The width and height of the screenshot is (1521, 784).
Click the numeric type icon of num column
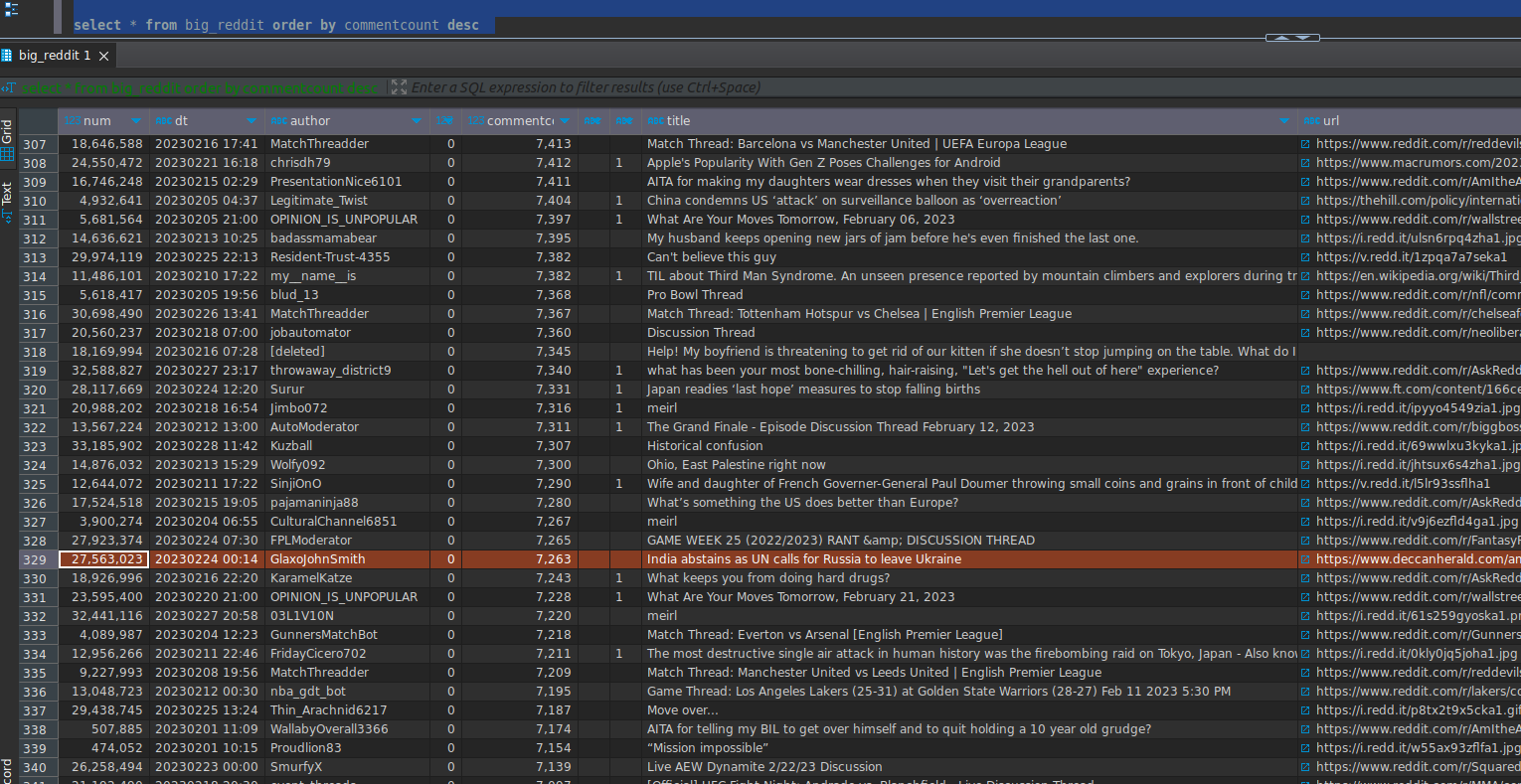(73, 121)
